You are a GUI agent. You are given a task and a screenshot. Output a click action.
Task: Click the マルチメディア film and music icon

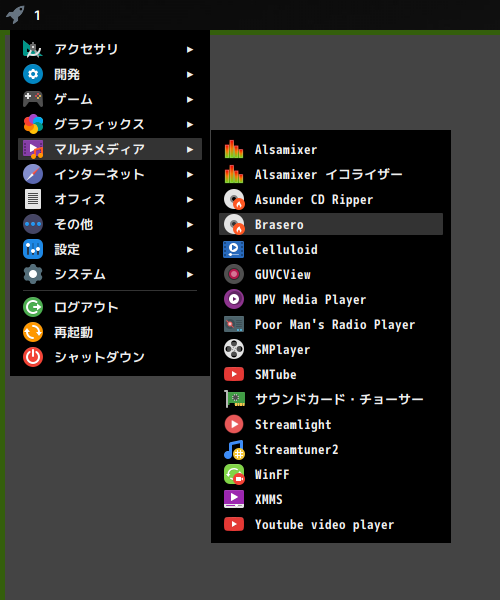[33, 149]
